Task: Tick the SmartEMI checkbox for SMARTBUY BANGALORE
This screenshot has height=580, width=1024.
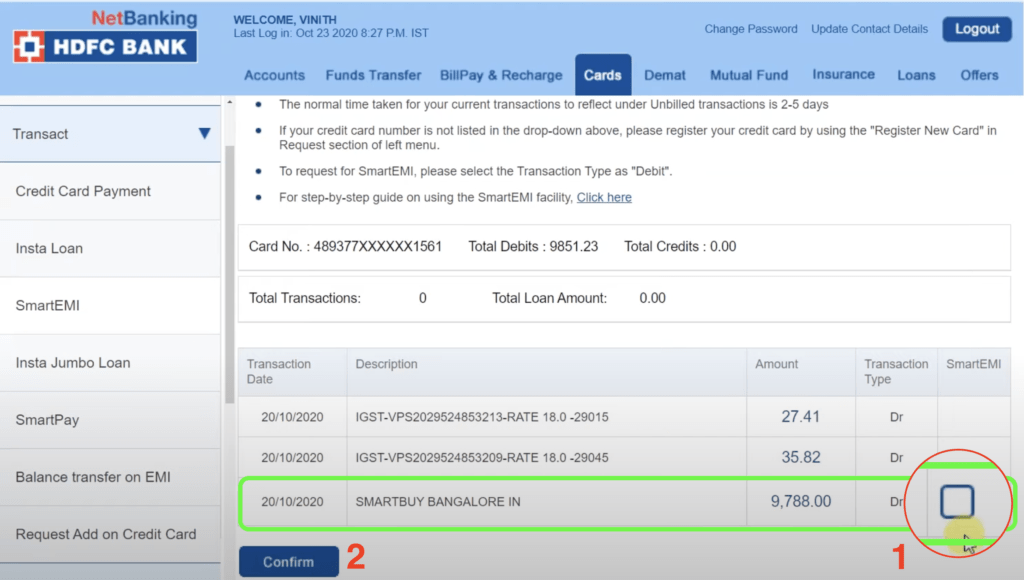Action: [x=957, y=502]
